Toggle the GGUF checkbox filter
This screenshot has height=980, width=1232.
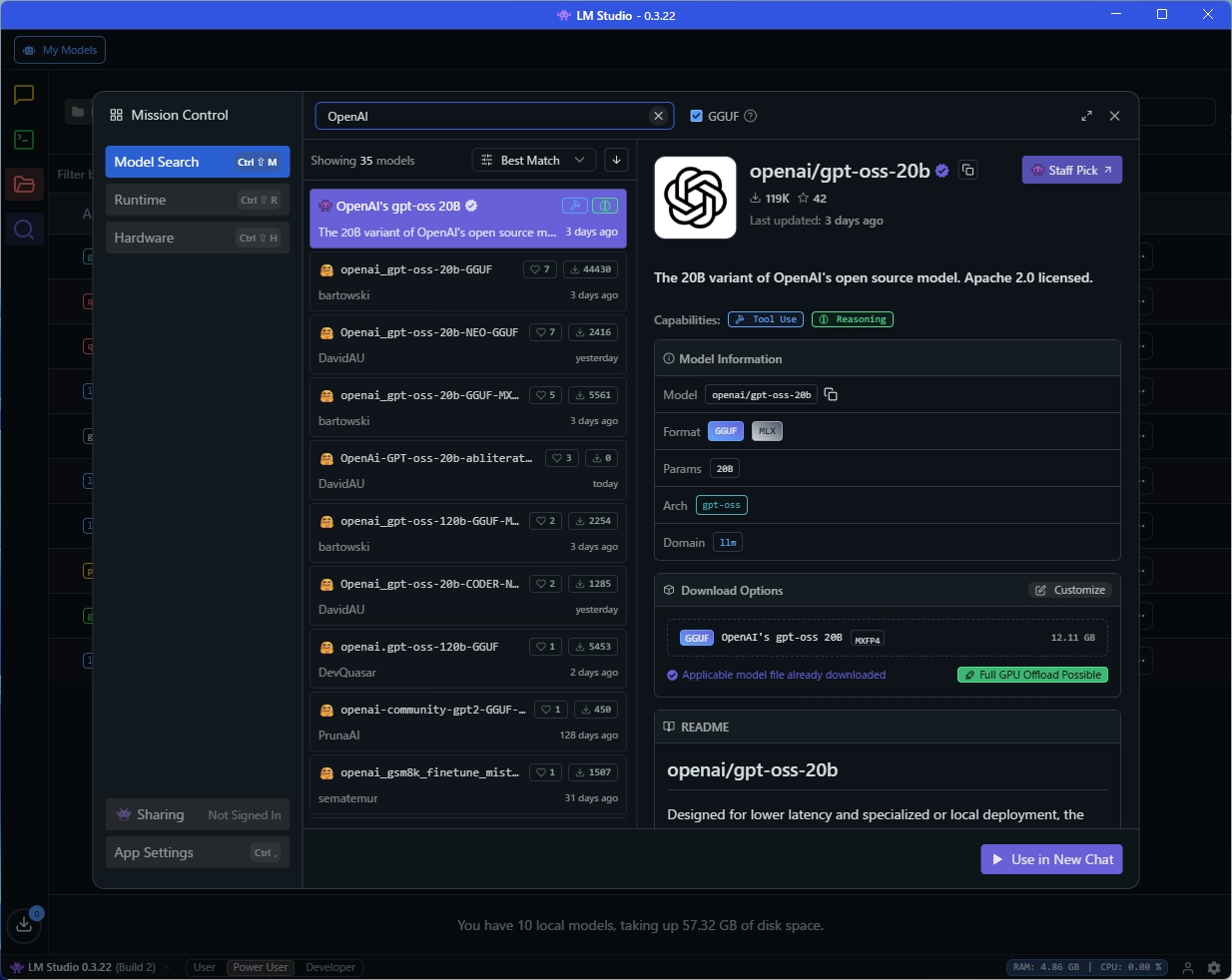(x=697, y=116)
